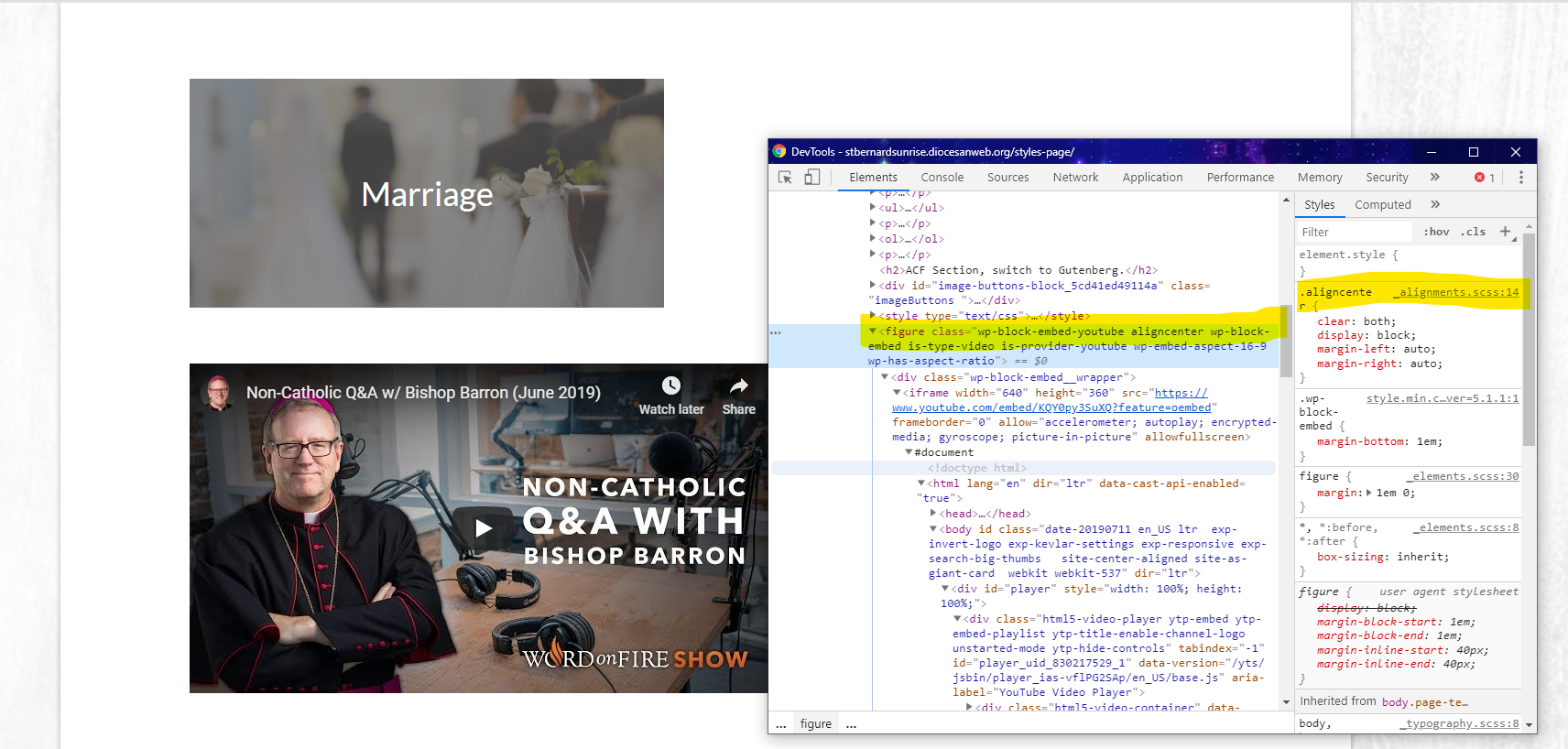Viewport: 1568px width, 749px height.
Task: Open the _alignments.scss:14 source link
Action: tap(1455, 292)
